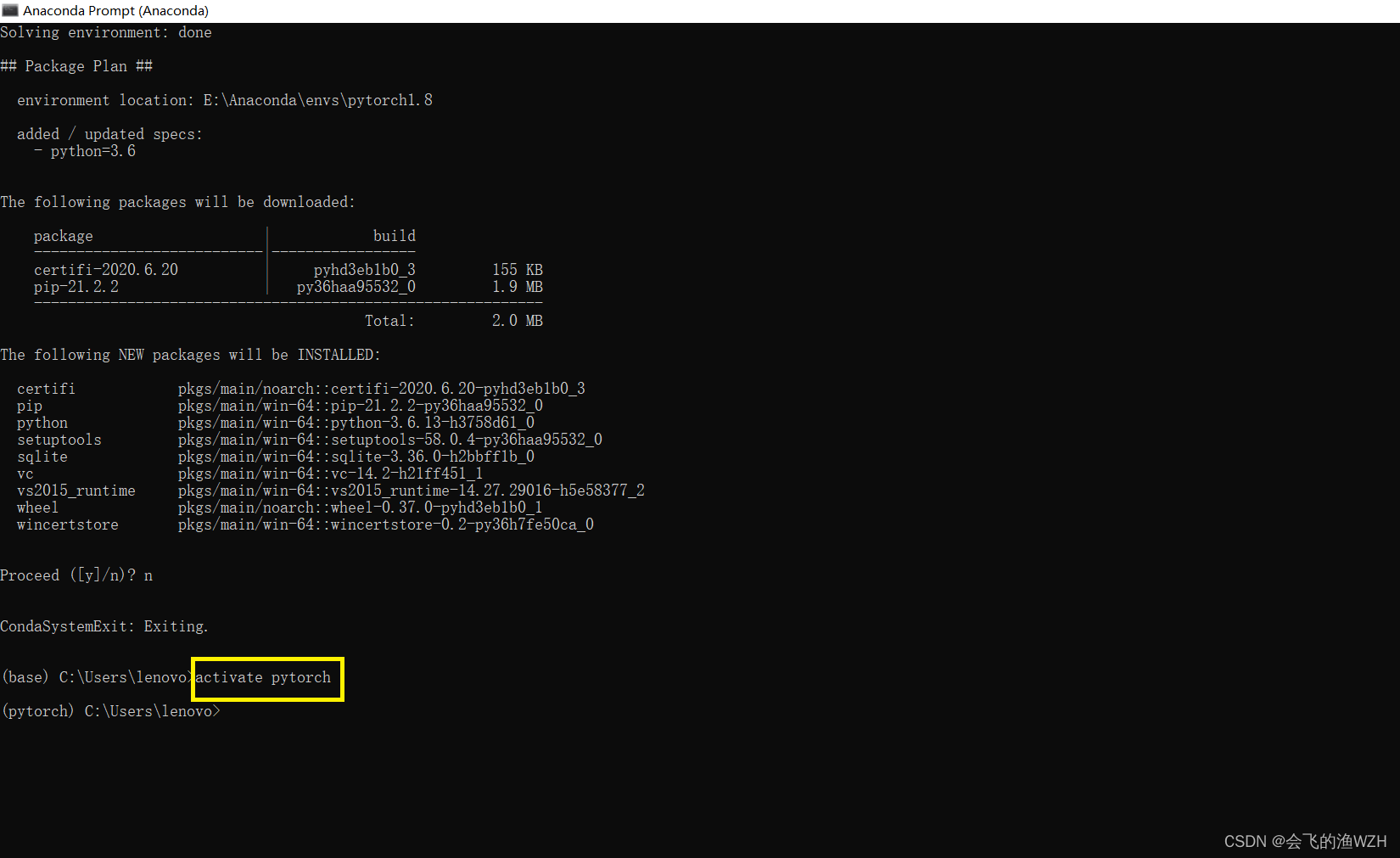Click the pkgs/main/win-64::sqlite-3.36.0 path
The width and height of the screenshot is (1400, 858).
[356, 457]
